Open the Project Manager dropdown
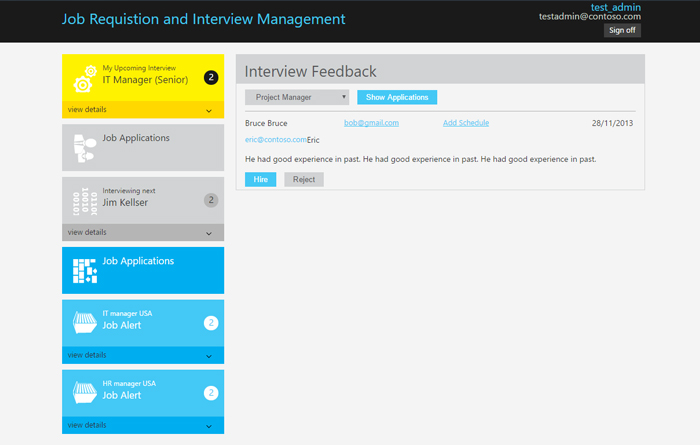 (297, 97)
